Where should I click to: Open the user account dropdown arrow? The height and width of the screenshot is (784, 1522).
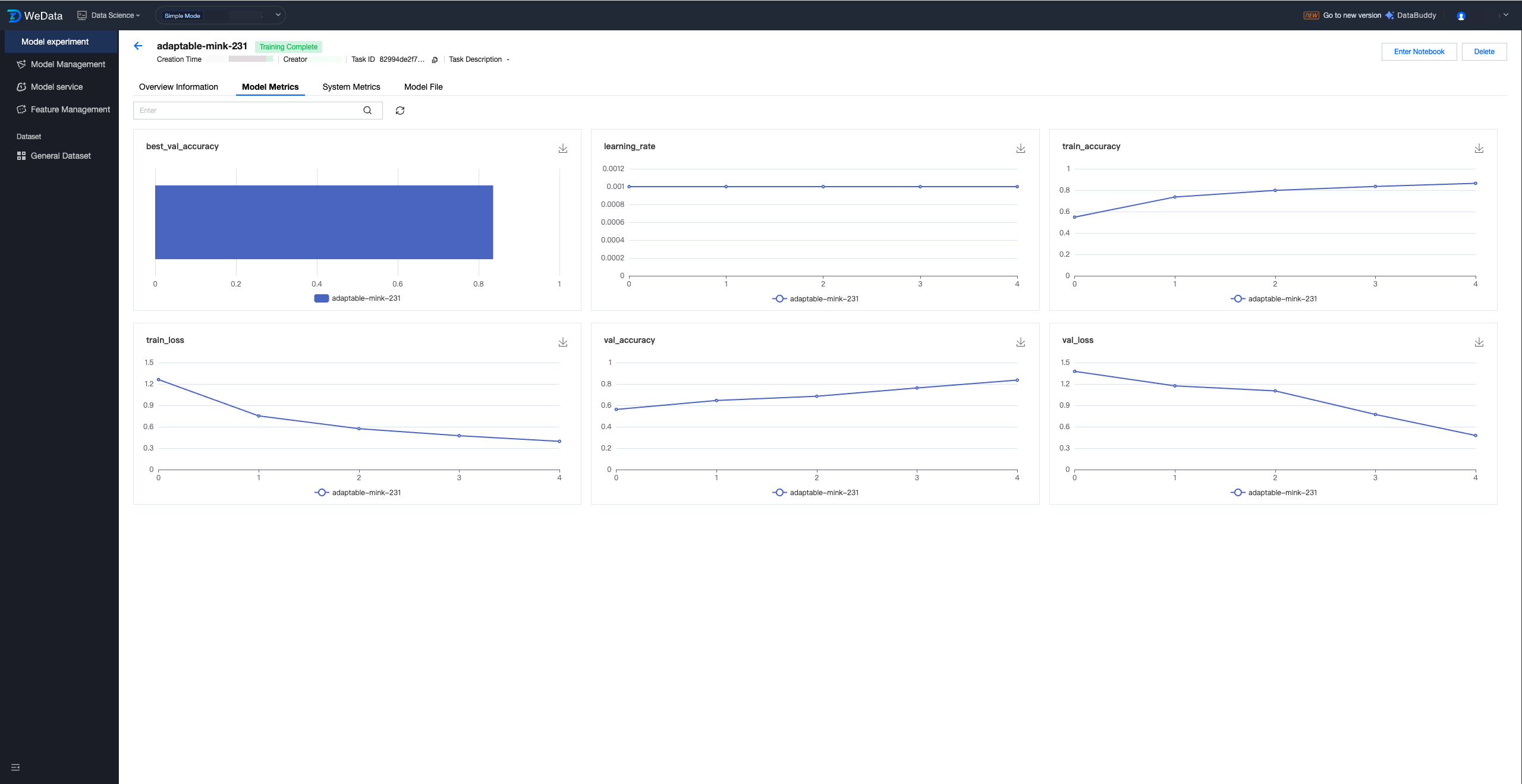click(x=1505, y=15)
